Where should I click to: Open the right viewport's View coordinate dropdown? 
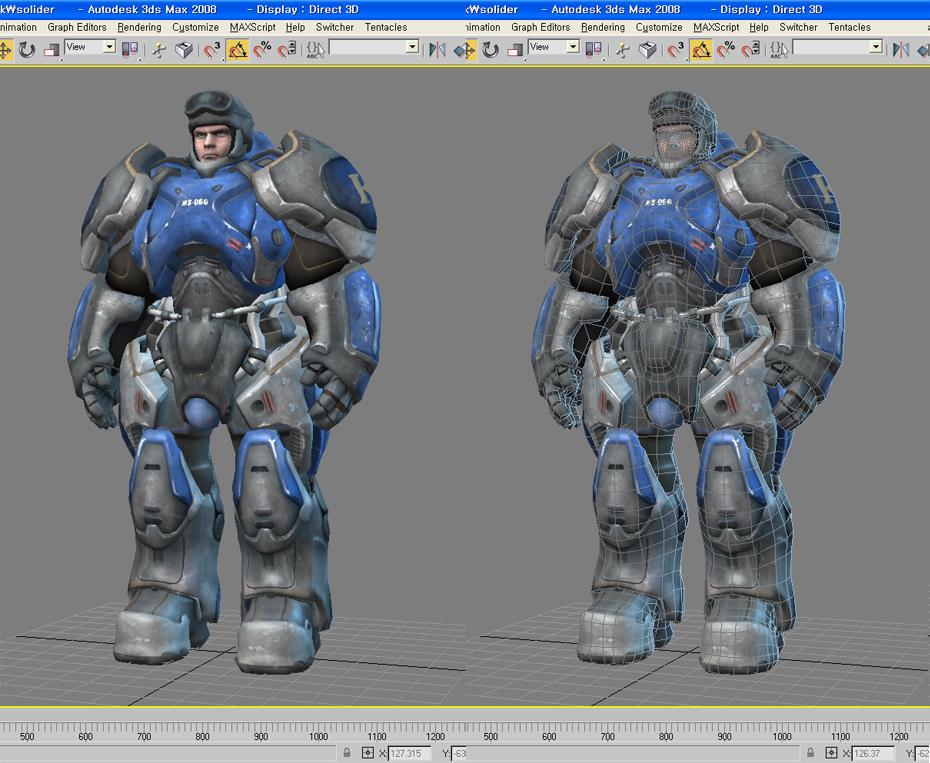553,47
